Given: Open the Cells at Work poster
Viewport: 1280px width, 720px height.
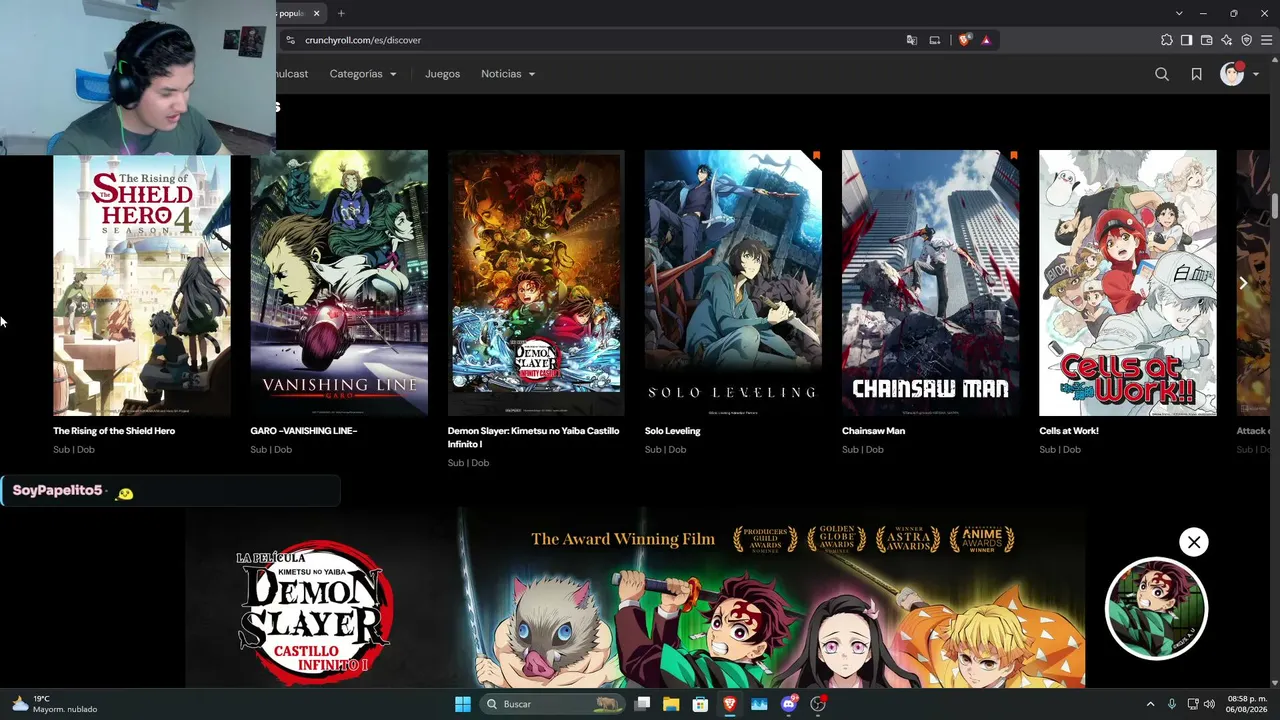Looking at the screenshot, I should click(x=1128, y=283).
